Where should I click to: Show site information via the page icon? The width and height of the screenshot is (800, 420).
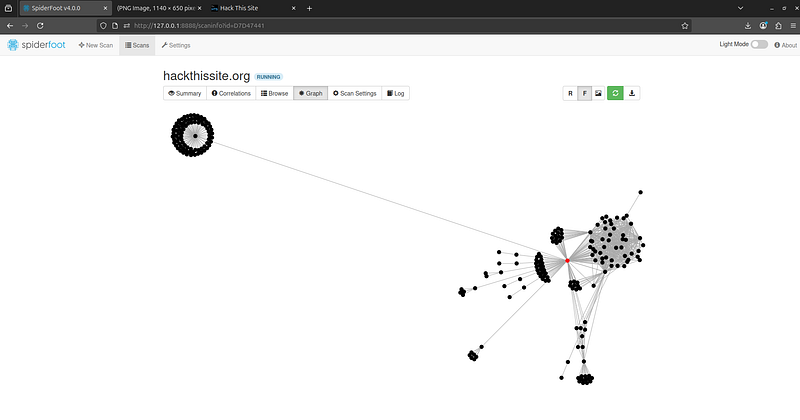(x=115, y=26)
